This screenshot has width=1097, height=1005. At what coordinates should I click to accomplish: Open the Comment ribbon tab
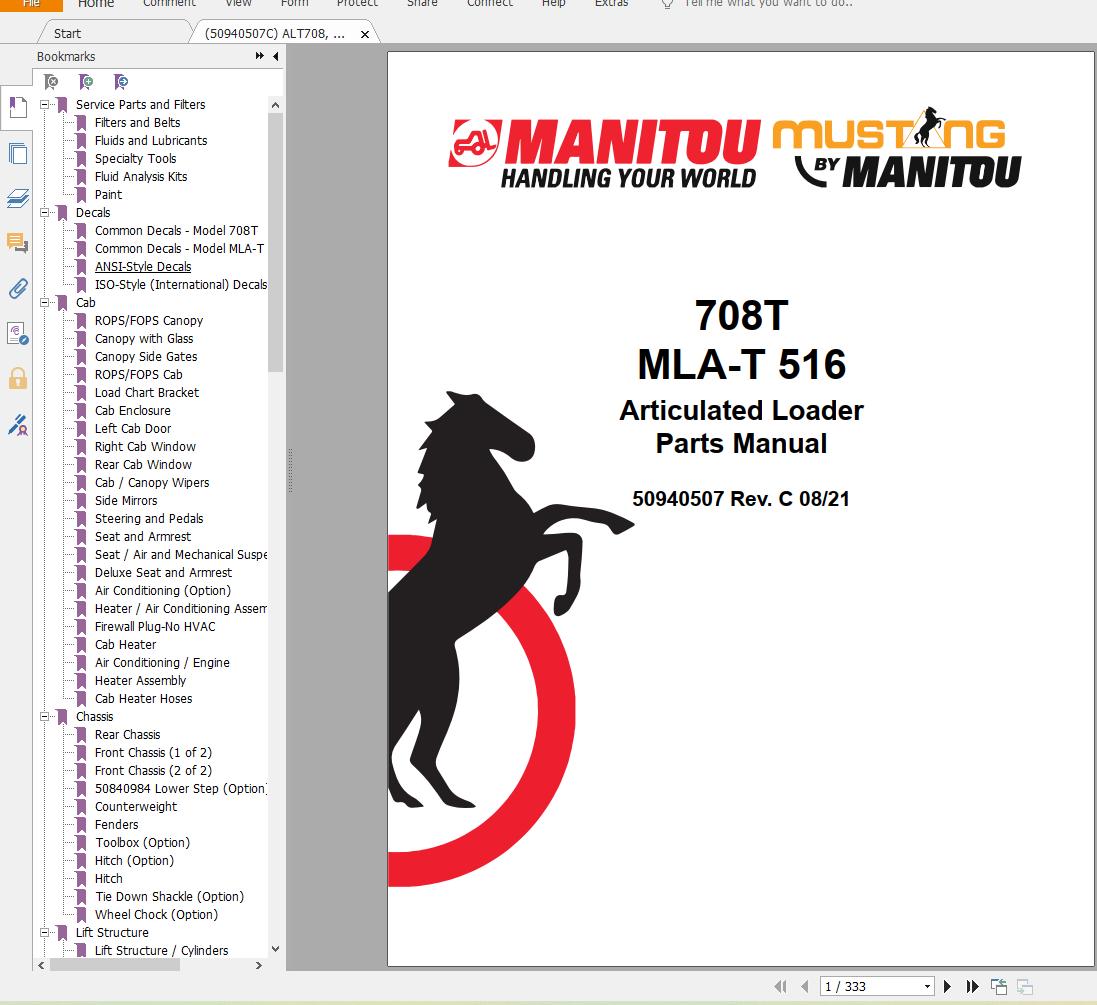point(169,3)
